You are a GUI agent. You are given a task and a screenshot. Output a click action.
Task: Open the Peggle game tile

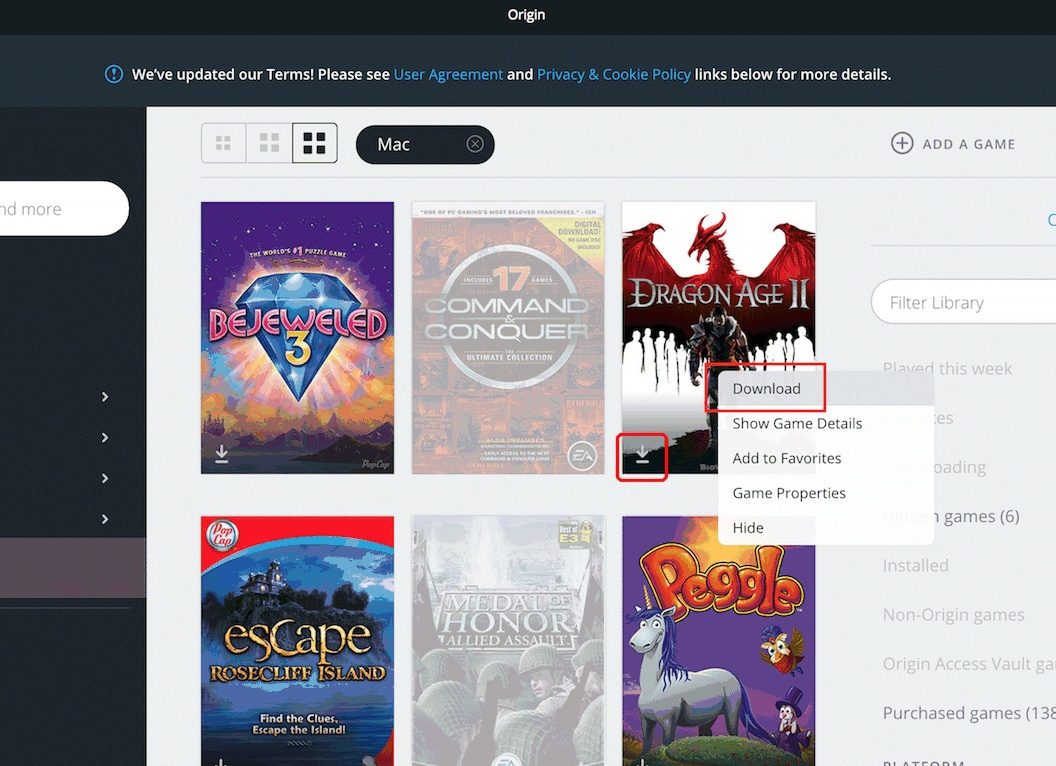coord(719,641)
